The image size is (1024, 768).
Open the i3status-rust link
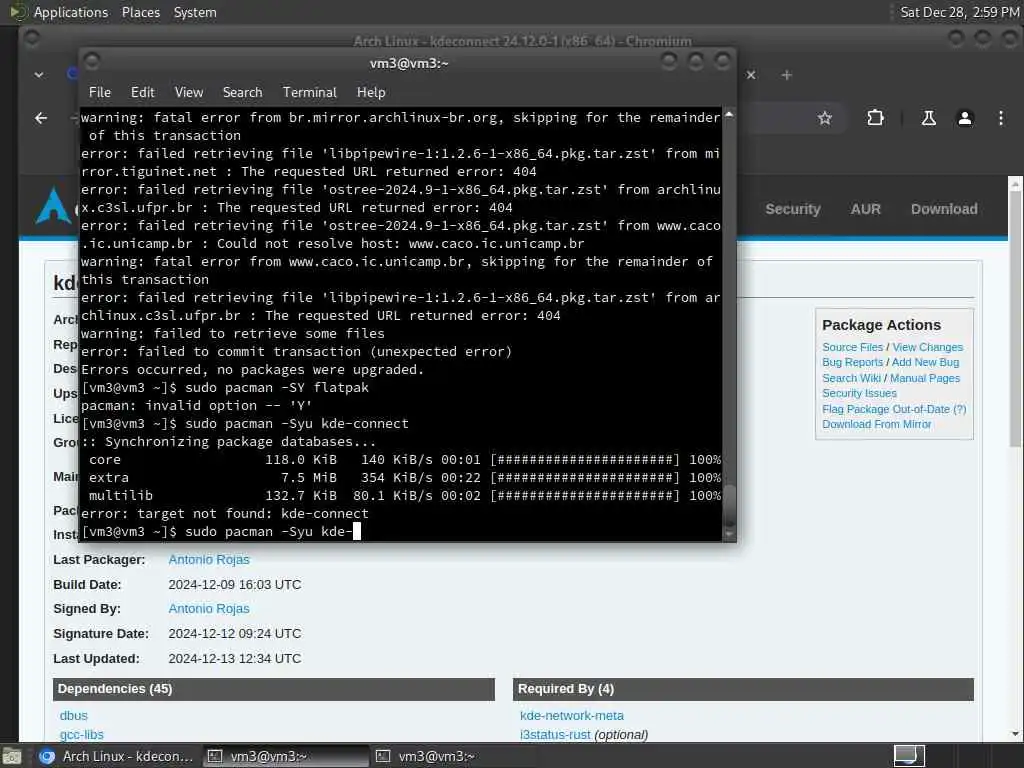(x=555, y=735)
